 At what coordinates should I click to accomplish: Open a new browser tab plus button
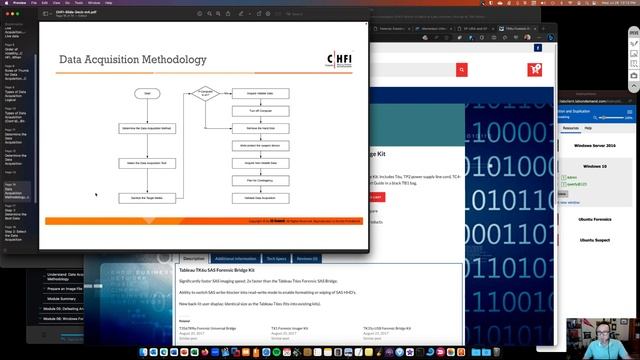point(543,29)
